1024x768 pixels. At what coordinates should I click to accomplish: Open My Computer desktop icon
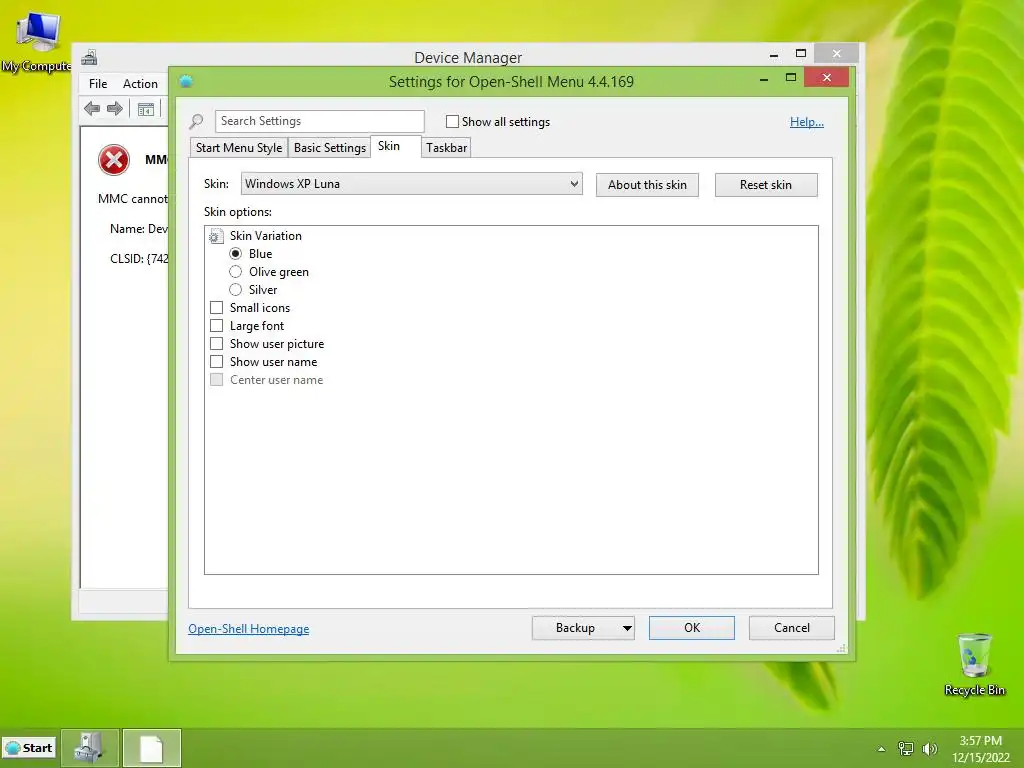coord(37,41)
